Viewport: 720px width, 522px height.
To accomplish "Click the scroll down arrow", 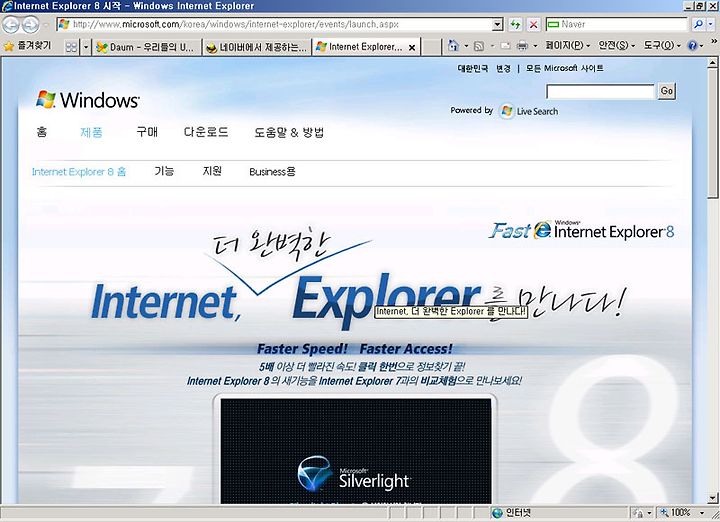I will coord(713,497).
